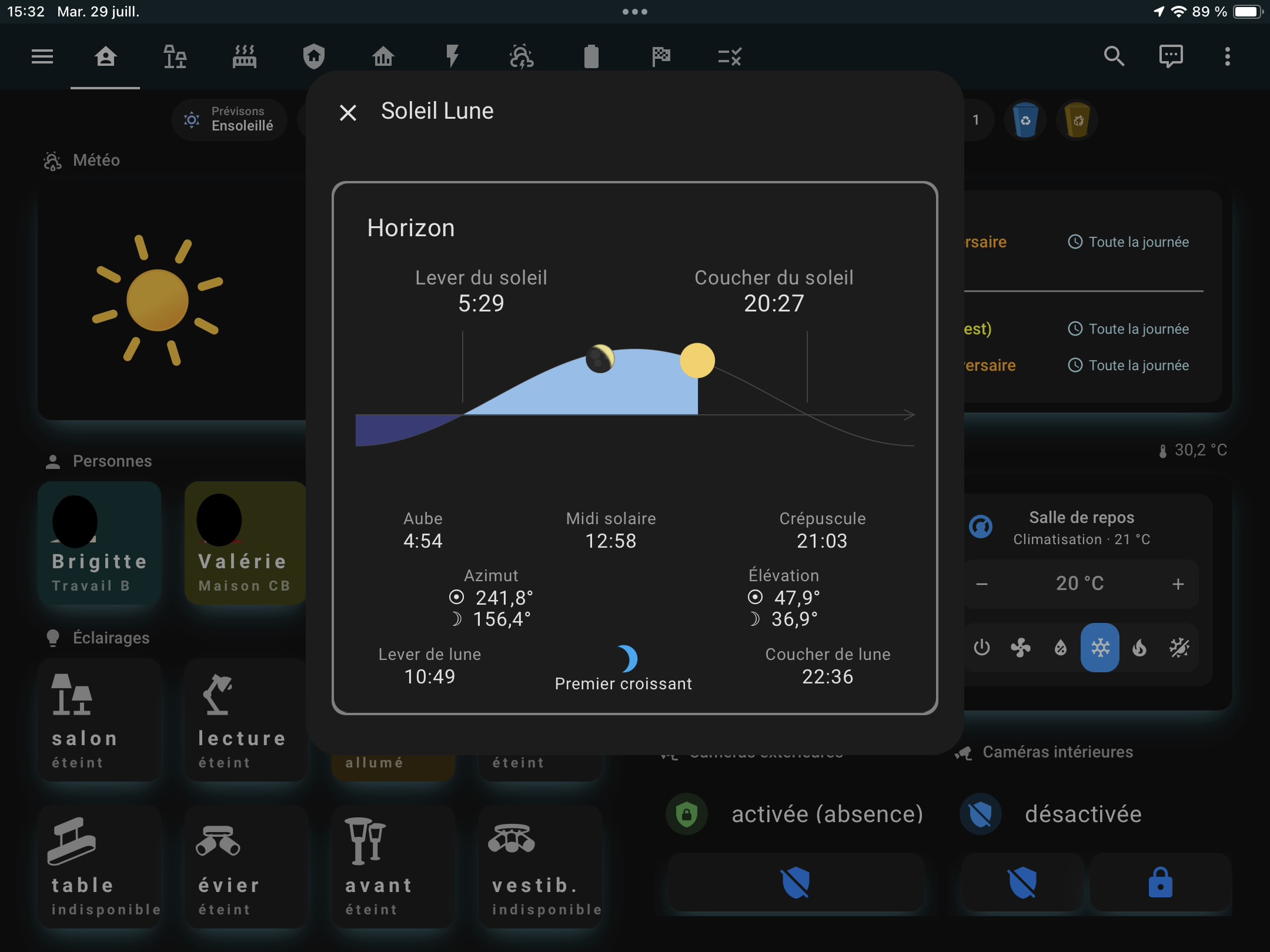This screenshot has height=952, width=1270.
Task: Select heating flame mode
Action: [1139, 648]
